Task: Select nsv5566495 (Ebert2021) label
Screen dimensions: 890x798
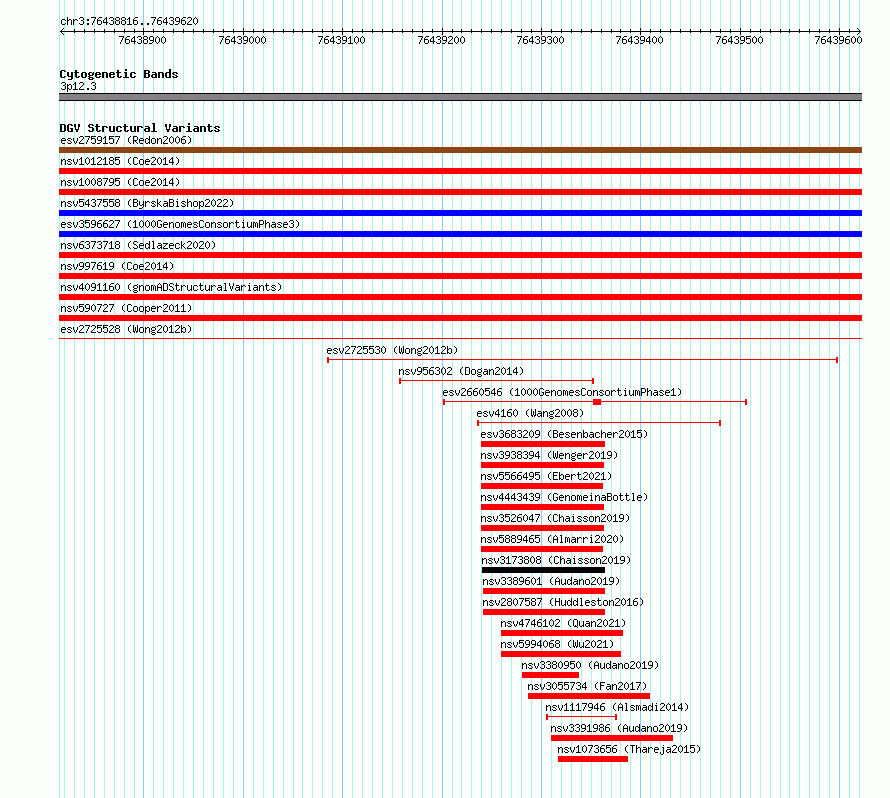Action: click(546, 476)
